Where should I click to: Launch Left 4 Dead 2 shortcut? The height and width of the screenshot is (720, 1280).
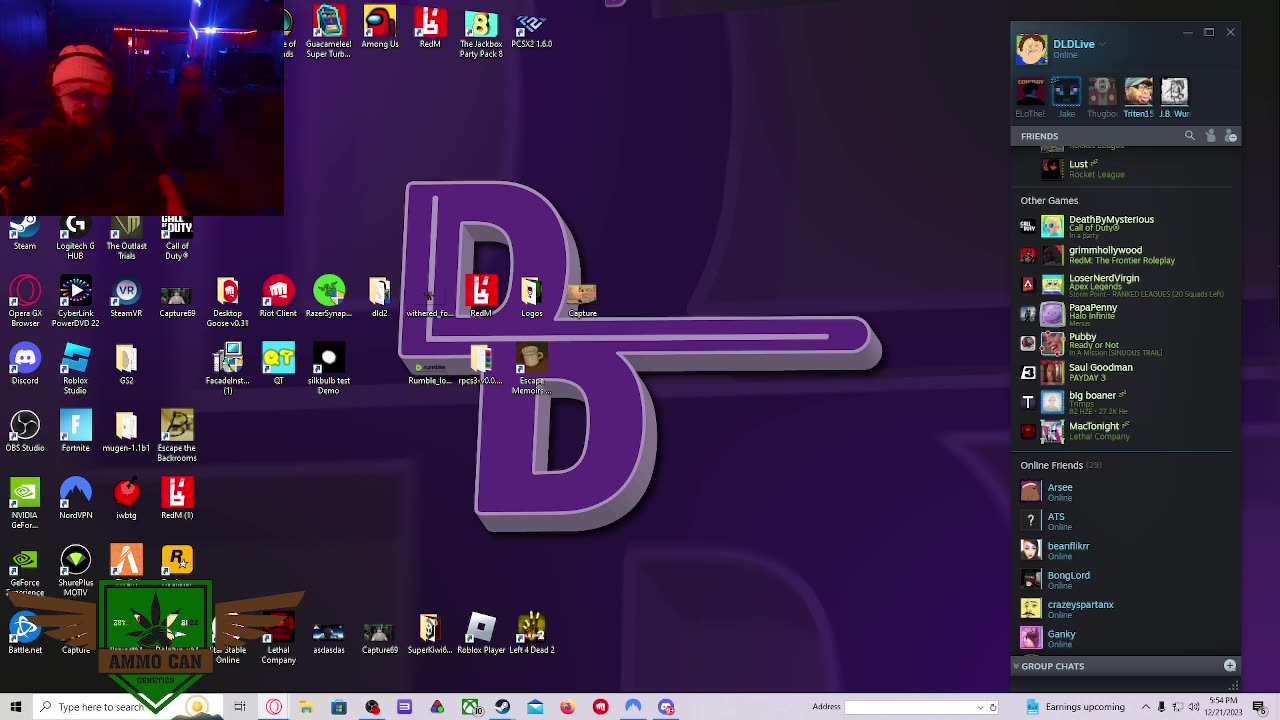click(532, 635)
